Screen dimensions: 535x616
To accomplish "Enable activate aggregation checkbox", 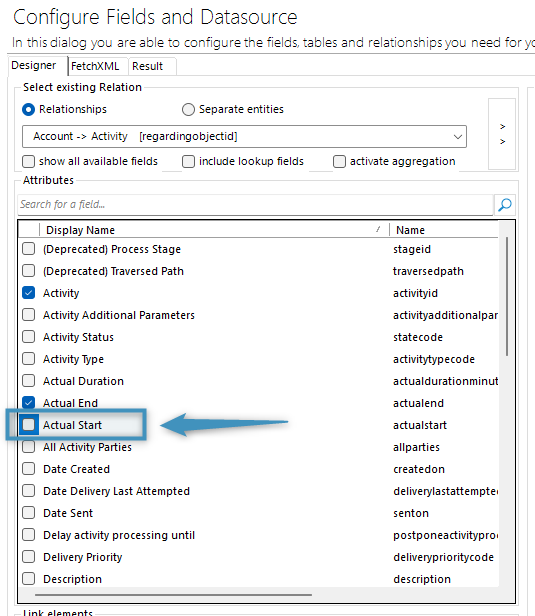I will (339, 161).
